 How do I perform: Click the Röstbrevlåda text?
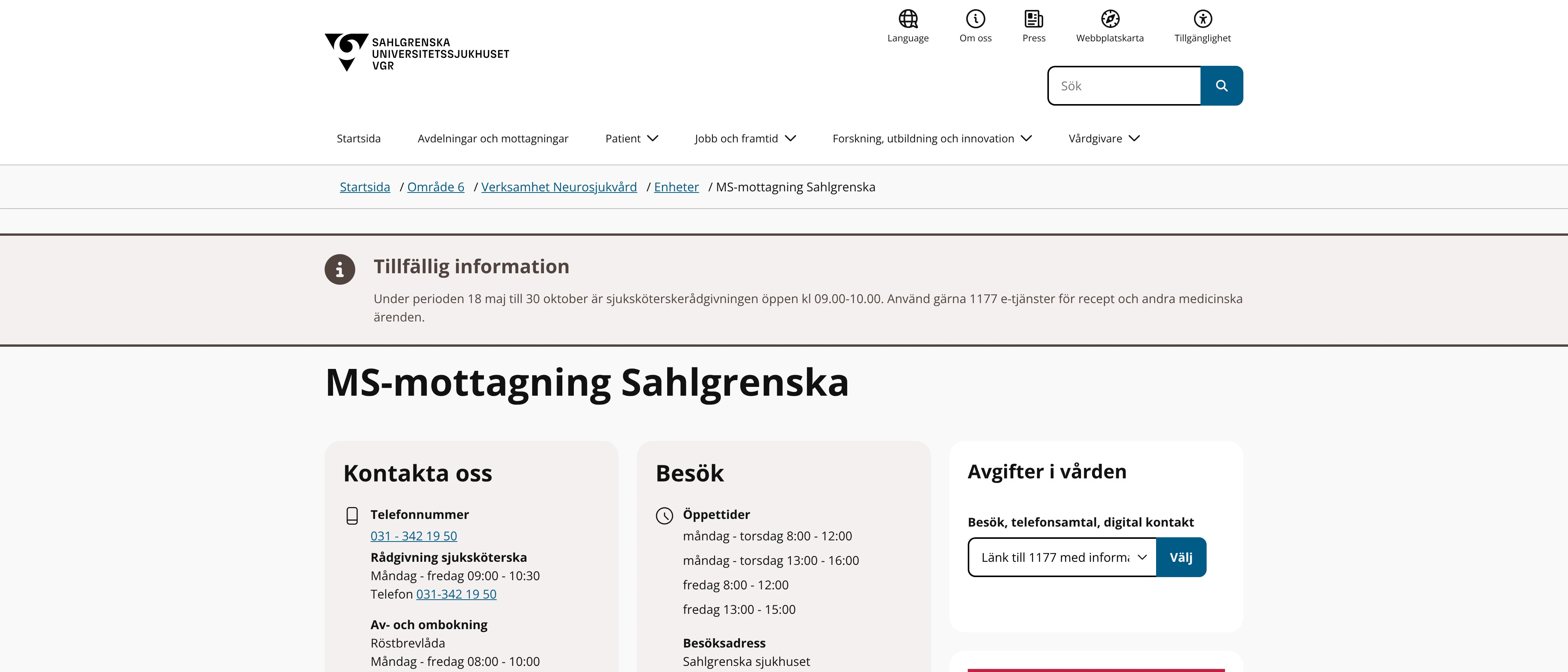[x=407, y=643]
